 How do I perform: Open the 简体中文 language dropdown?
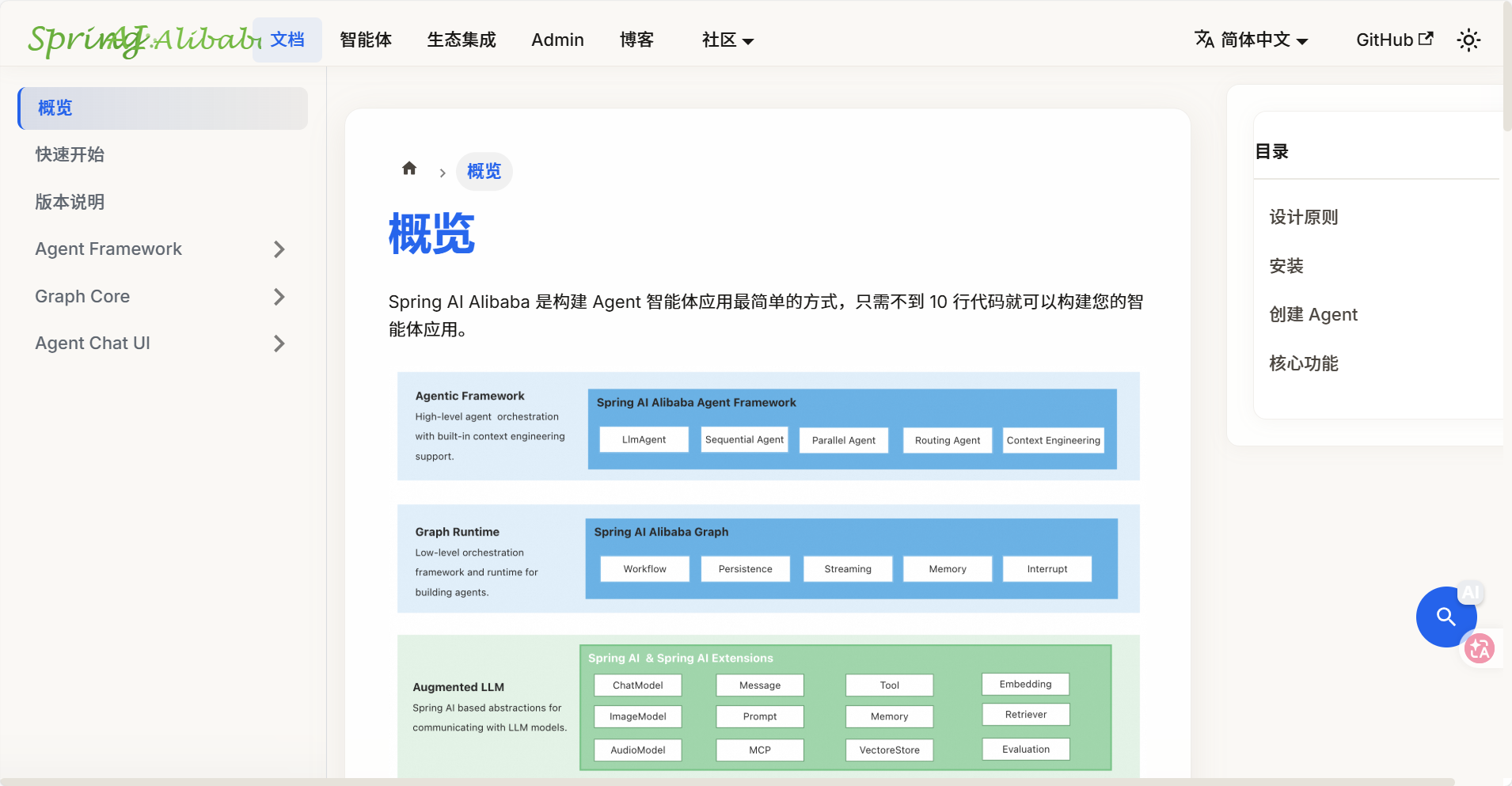click(x=1252, y=40)
